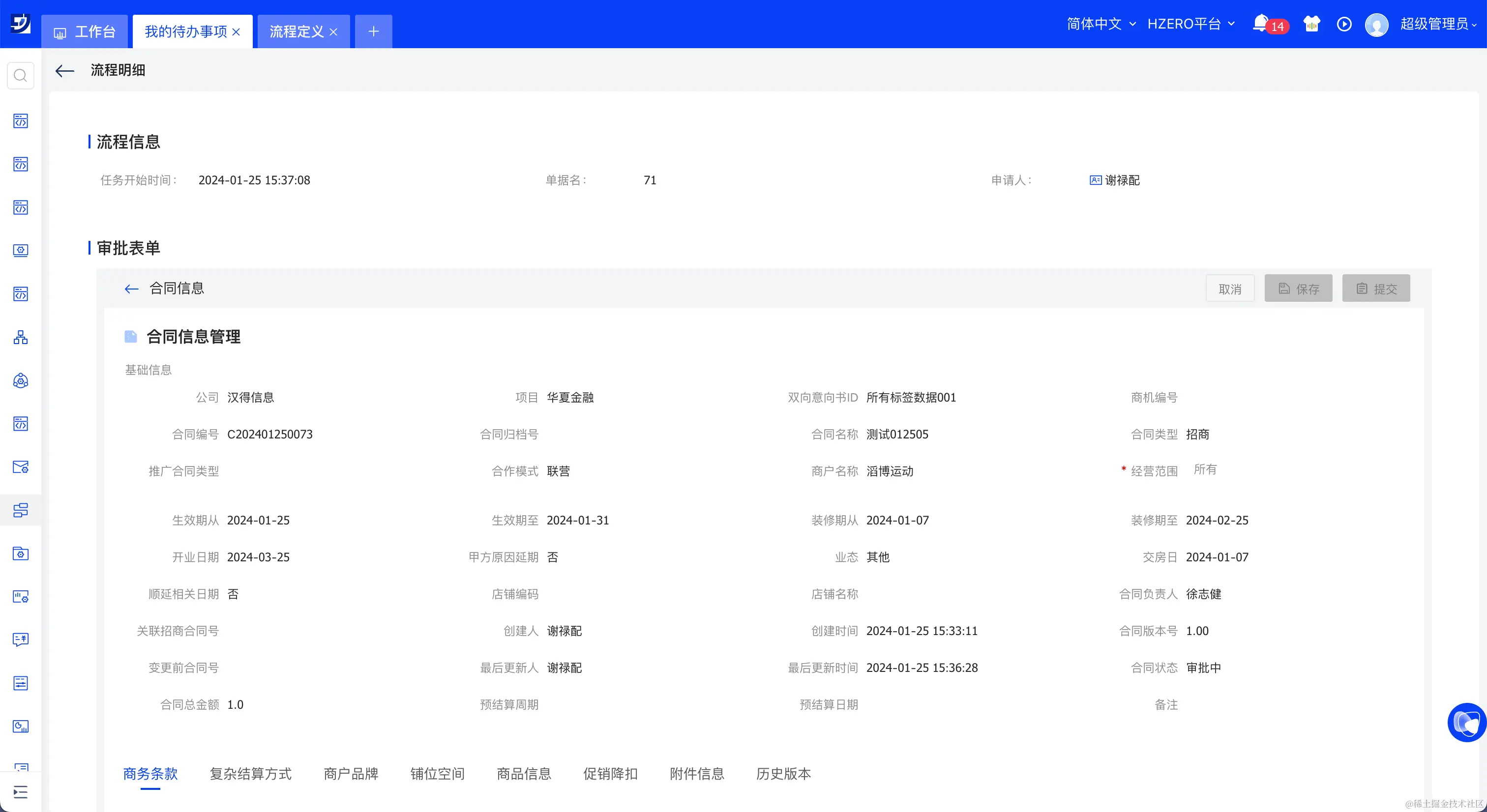Click the 取消 button

[x=1229, y=289]
